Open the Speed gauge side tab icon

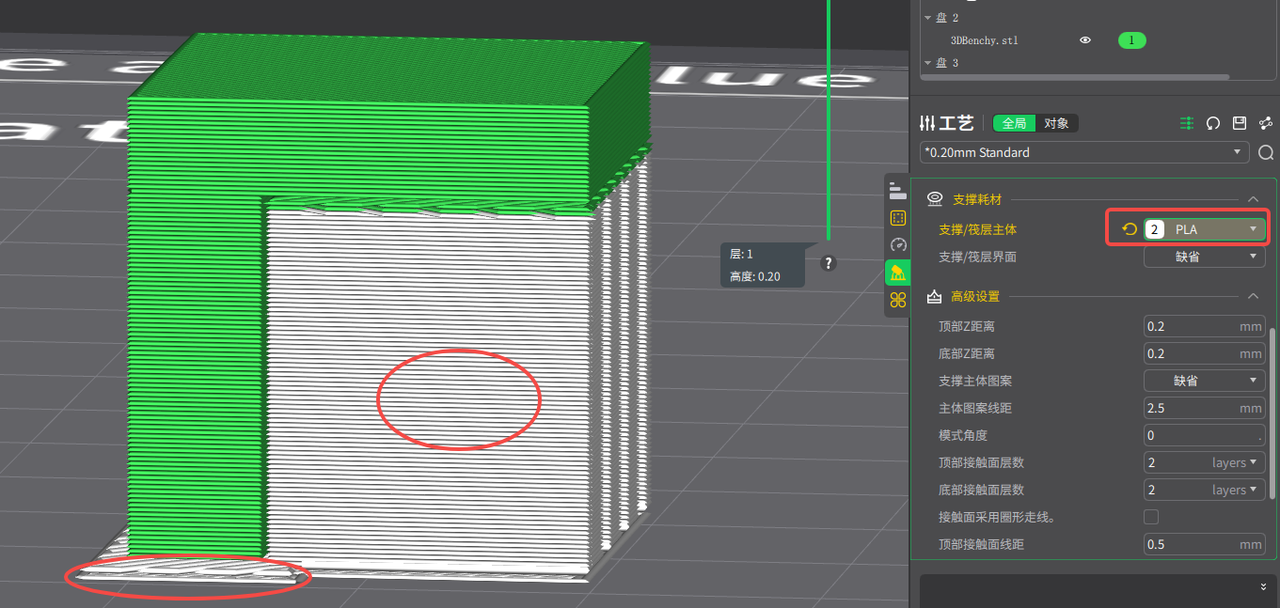coord(897,245)
